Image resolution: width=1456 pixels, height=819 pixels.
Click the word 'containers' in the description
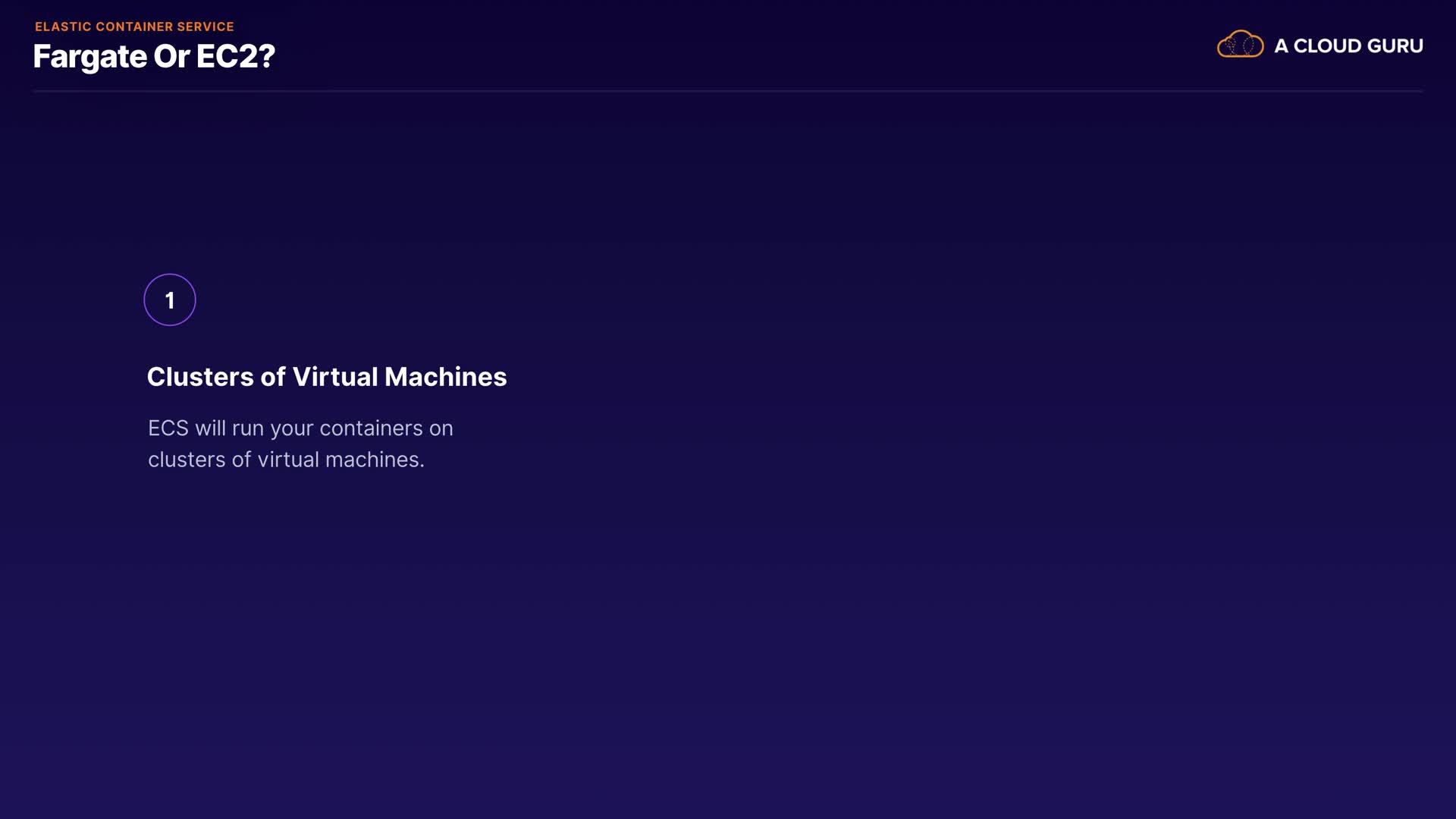pyautogui.click(x=371, y=428)
